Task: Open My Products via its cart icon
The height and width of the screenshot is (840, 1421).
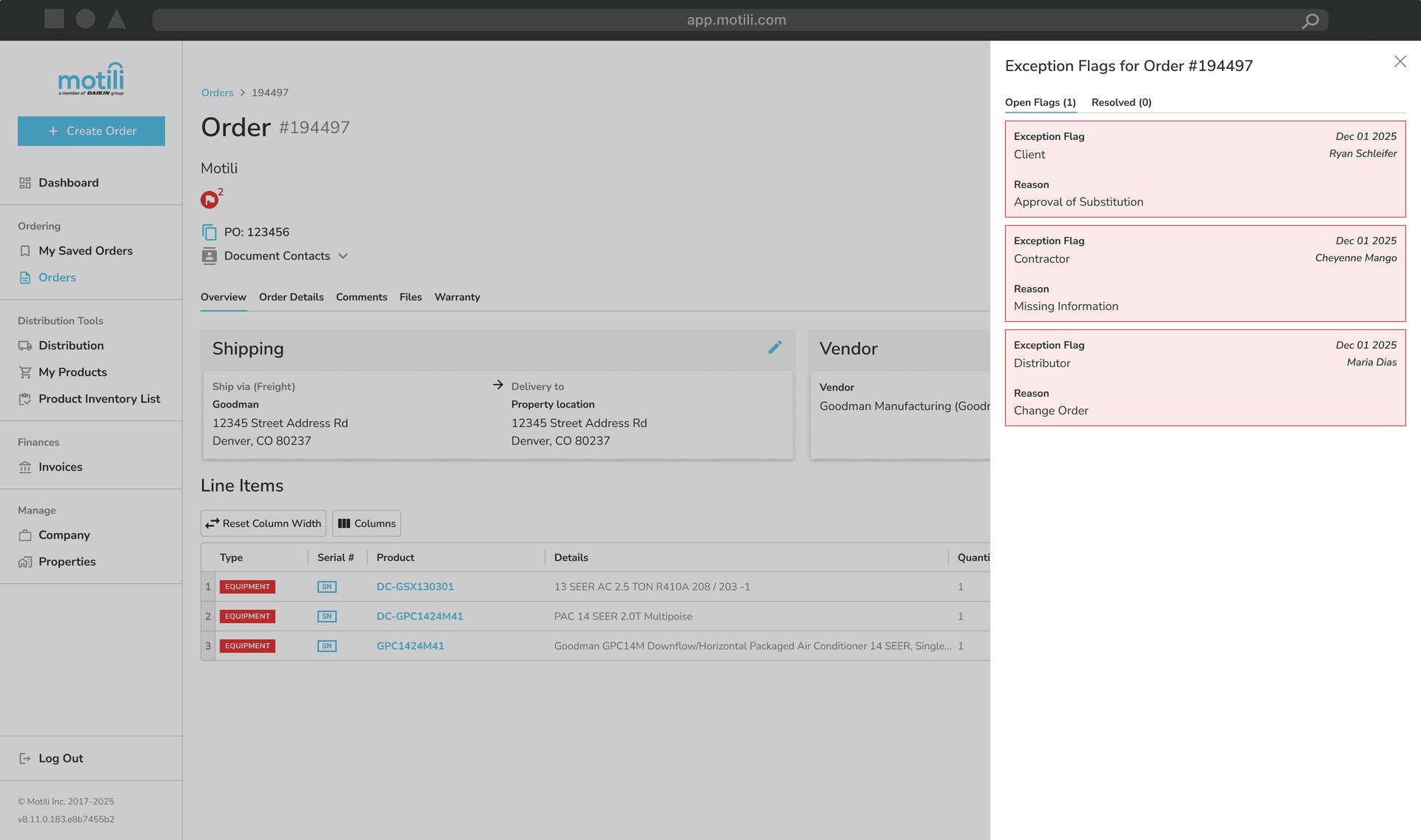Action: pos(24,372)
